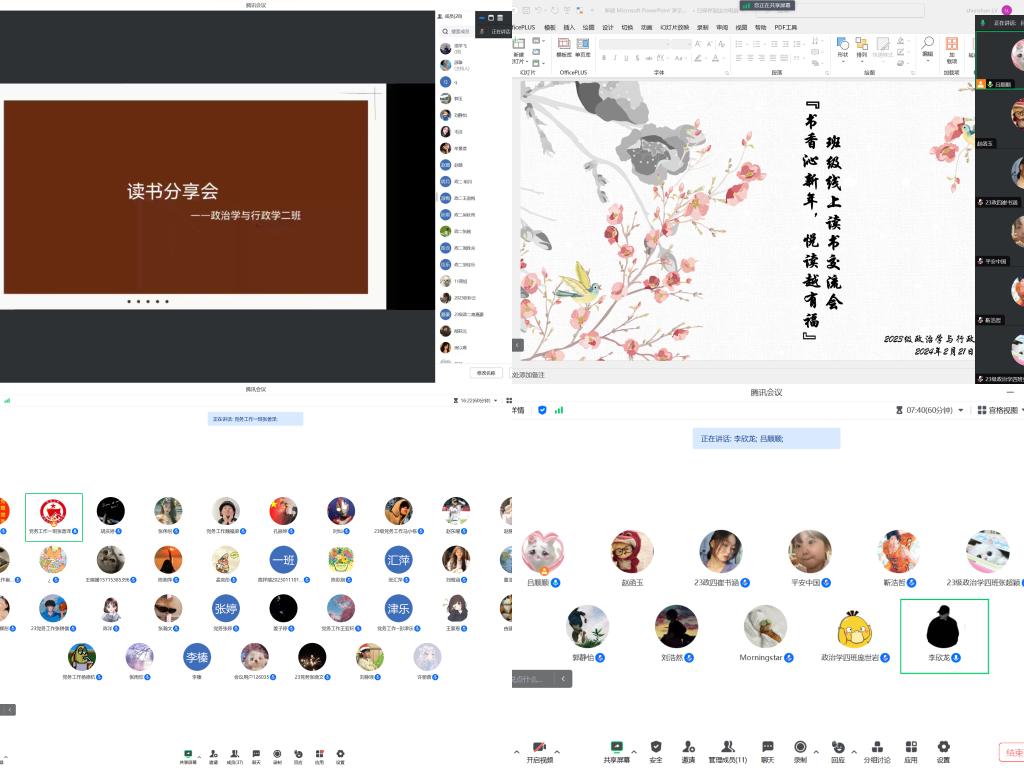The height and width of the screenshot is (768, 1024).
Task: Open the 安全 security shield icon
Action: [656, 748]
